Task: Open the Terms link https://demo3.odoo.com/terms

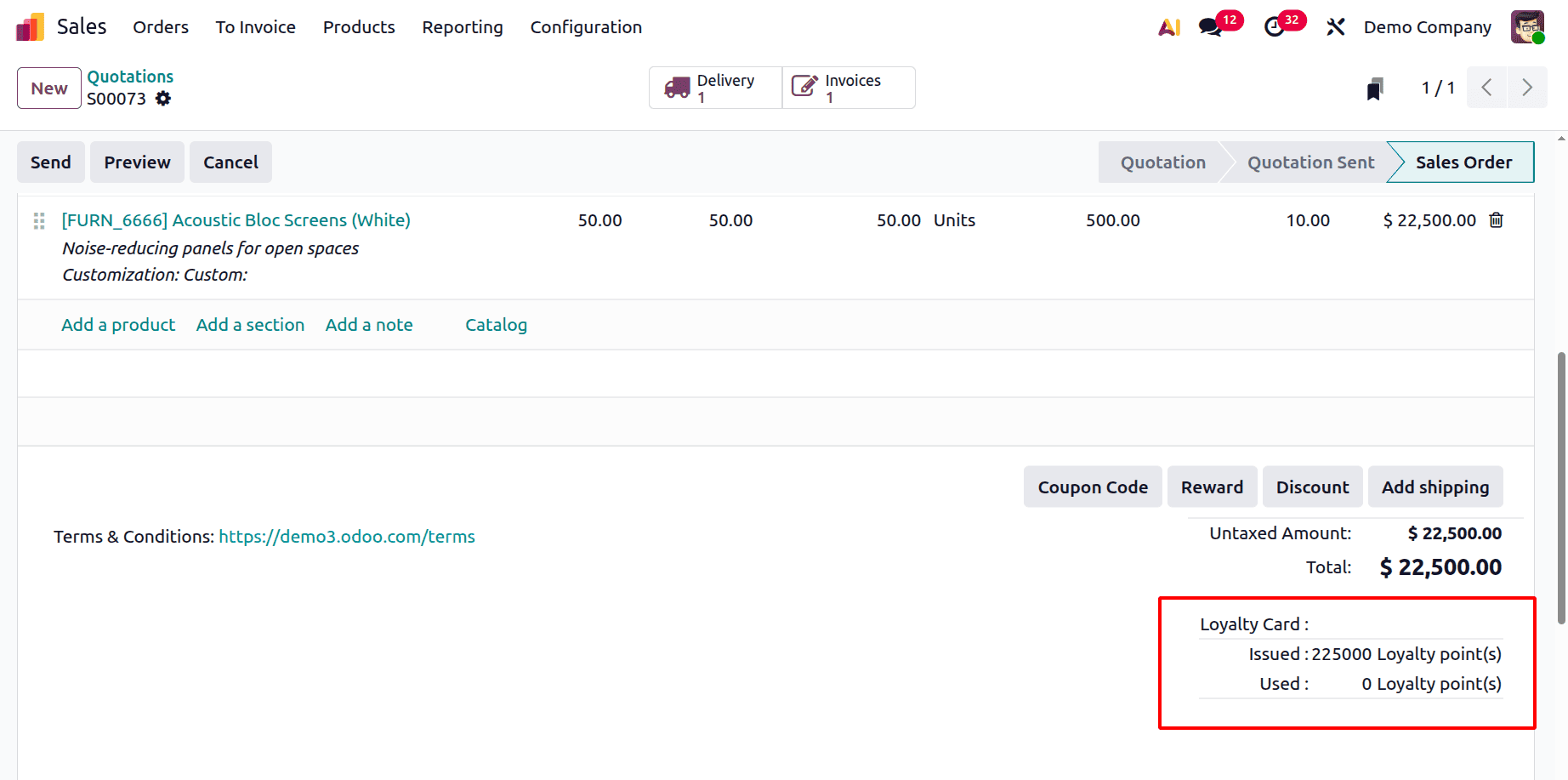Action: click(x=347, y=536)
